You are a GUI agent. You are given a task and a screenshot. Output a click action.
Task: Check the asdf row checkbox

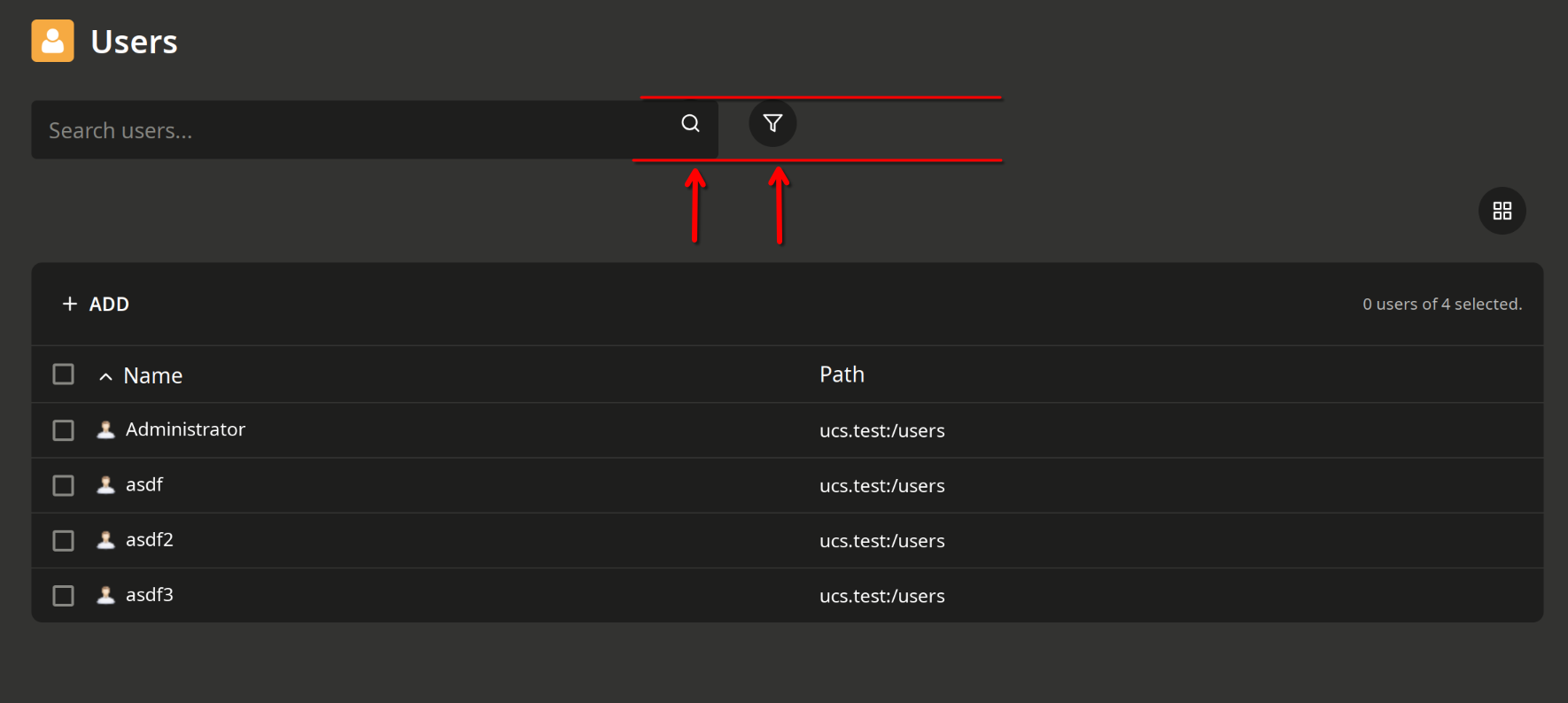pyautogui.click(x=64, y=485)
